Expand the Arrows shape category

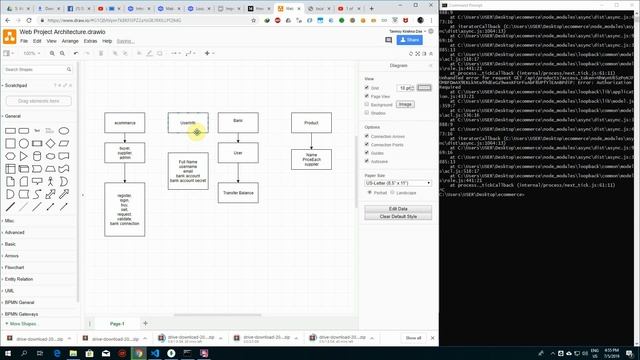pos(11,256)
